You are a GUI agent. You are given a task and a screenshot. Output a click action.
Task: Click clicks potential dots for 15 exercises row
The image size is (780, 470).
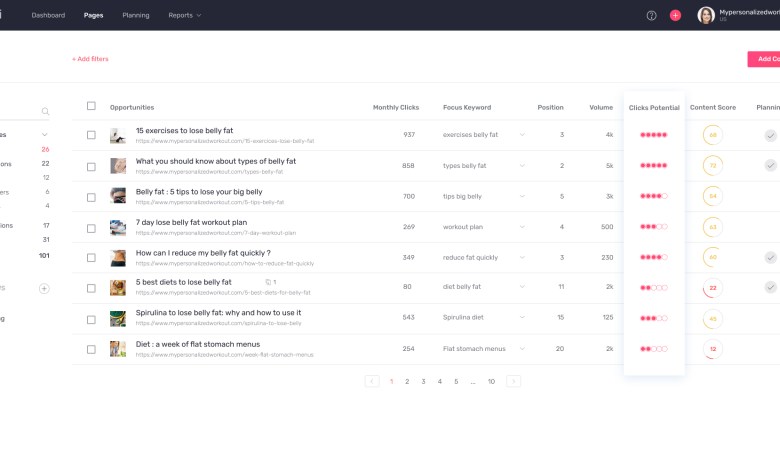654,135
